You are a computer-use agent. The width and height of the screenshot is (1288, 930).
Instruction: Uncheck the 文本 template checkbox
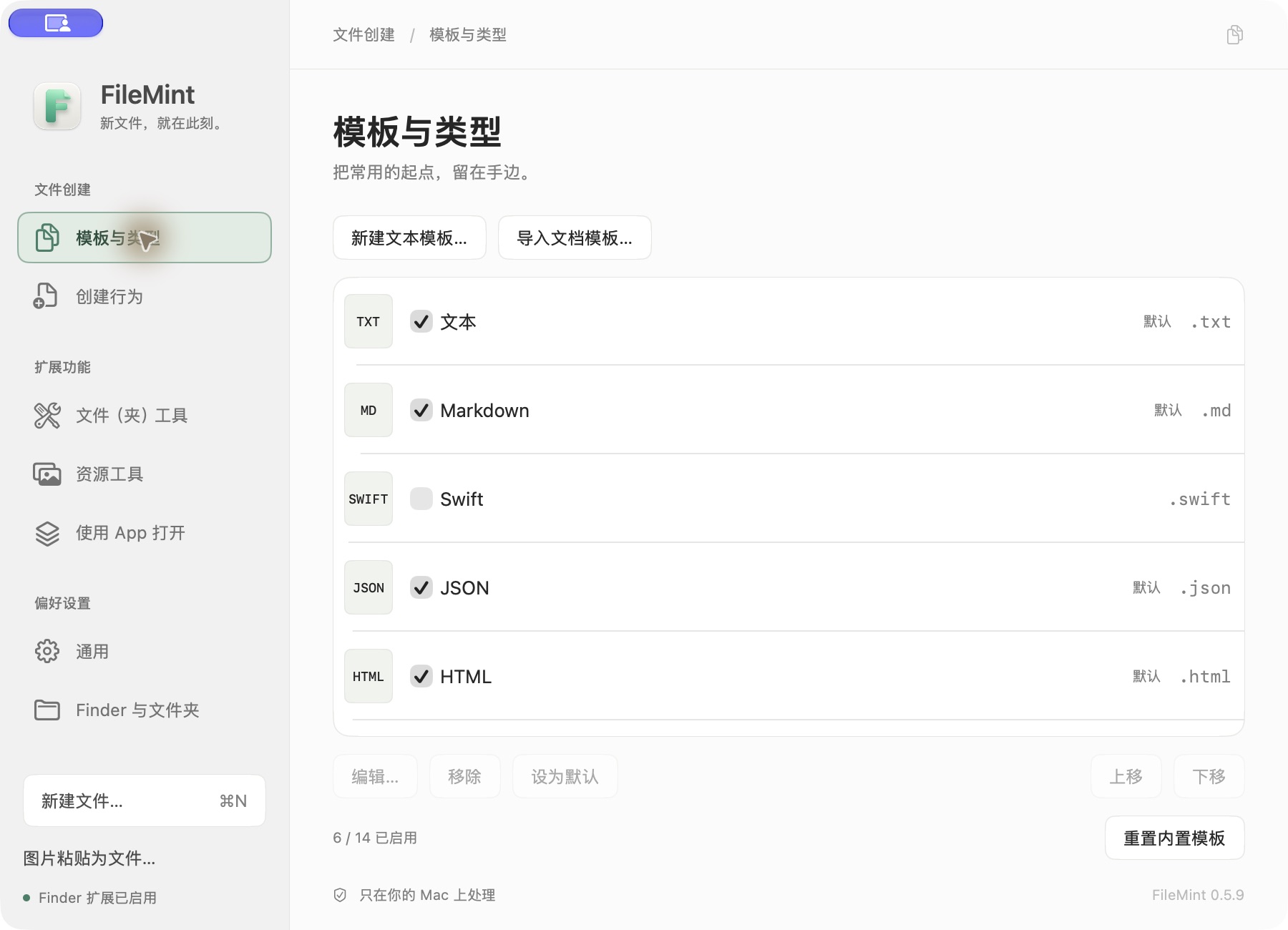point(421,321)
